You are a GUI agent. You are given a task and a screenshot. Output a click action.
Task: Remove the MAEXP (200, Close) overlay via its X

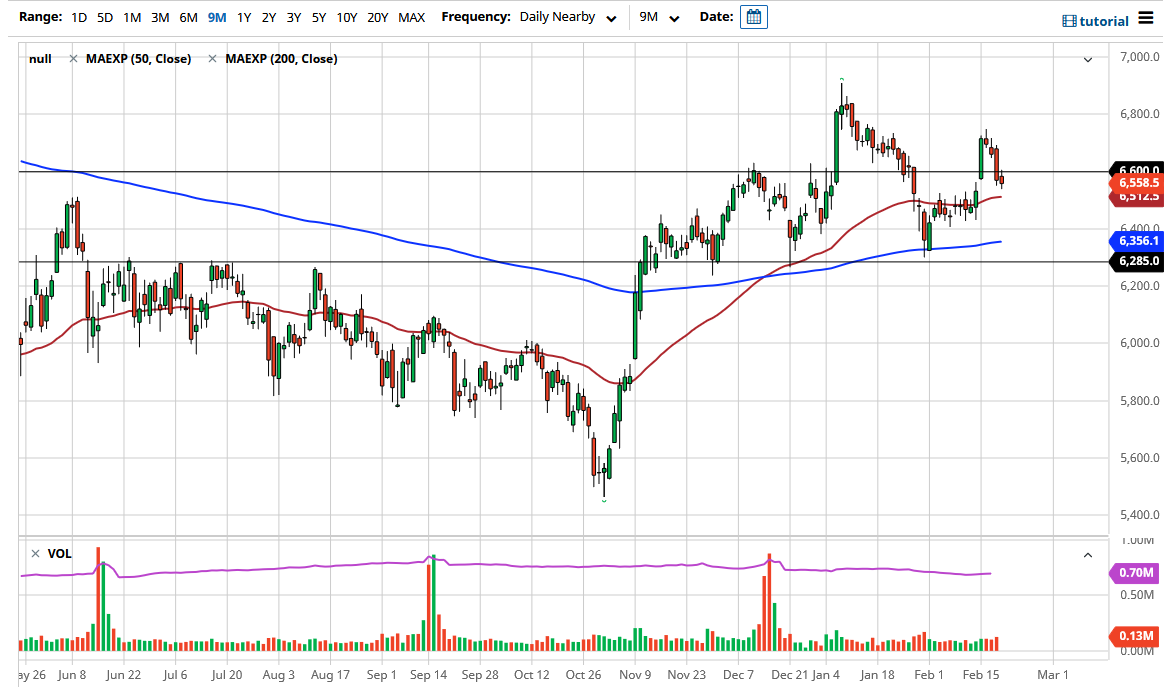click(210, 58)
